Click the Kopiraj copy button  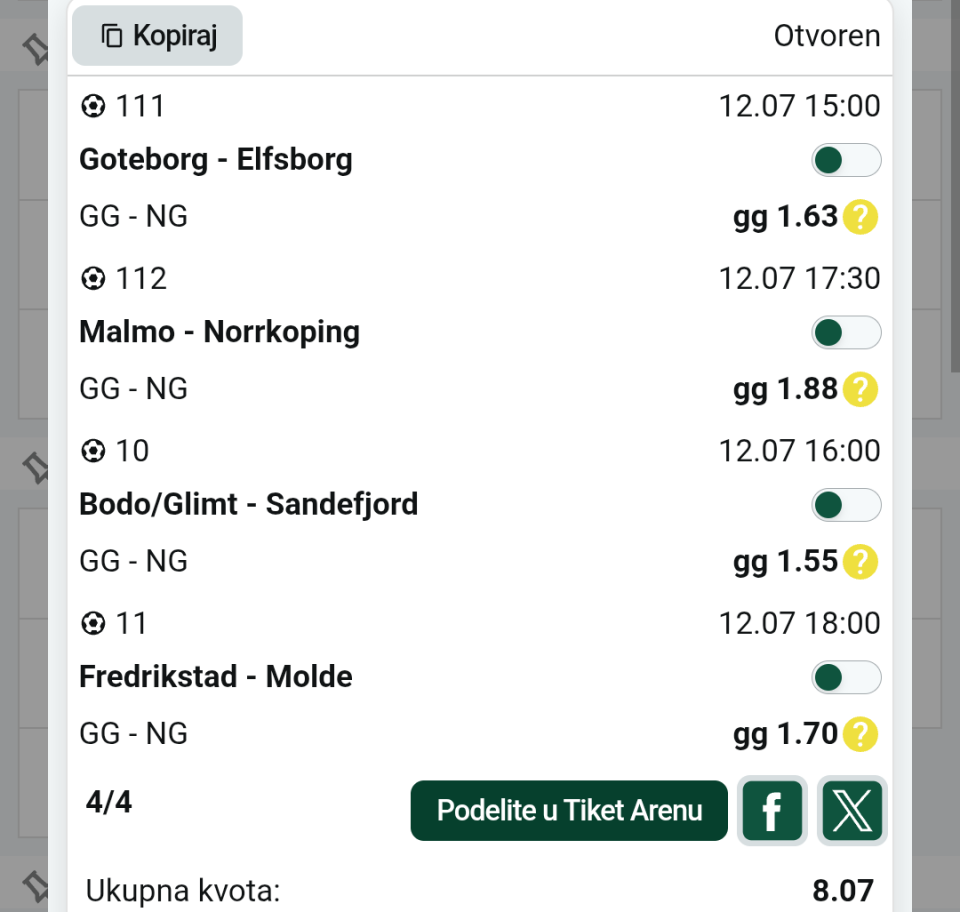(157, 36)
